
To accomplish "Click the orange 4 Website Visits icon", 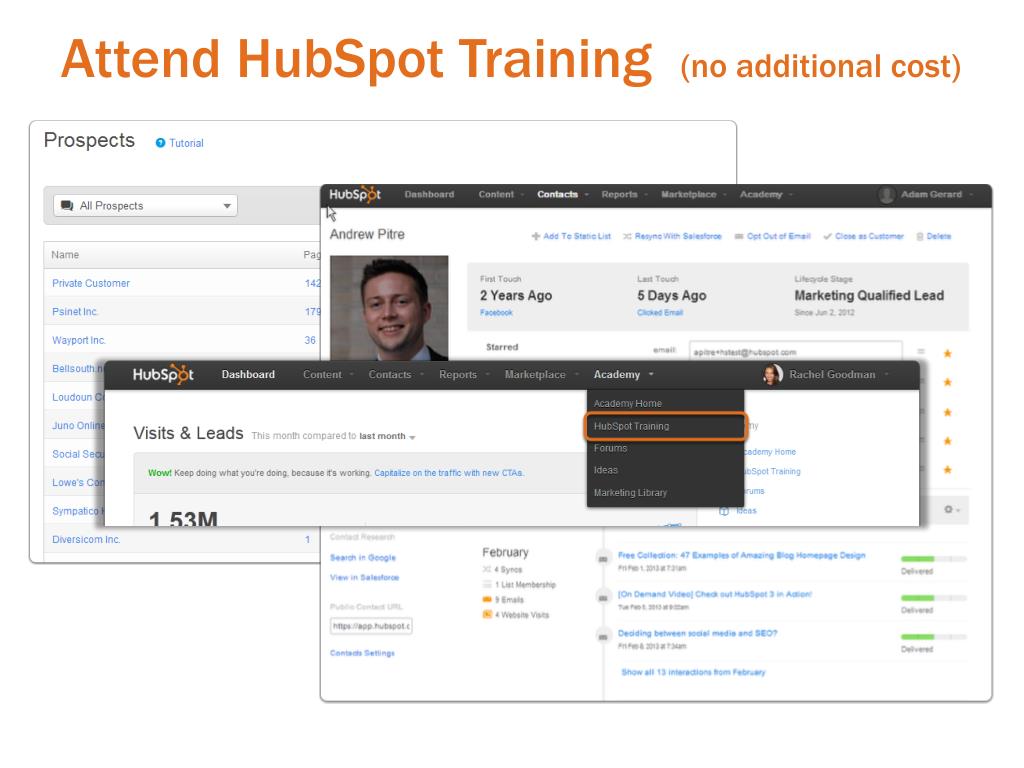I will click(487, 615).
